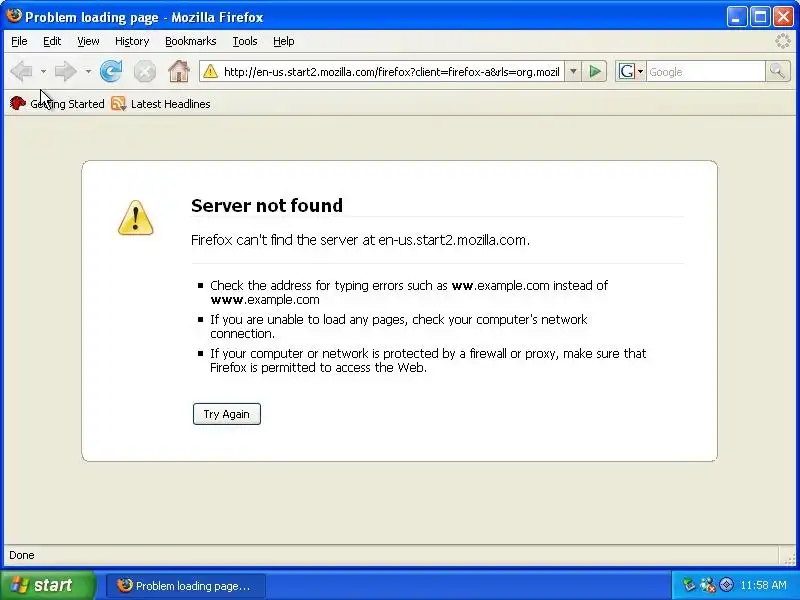The height and width of the screenshot is (600, 800).
Task: Click the Stop loading icon
Action: (145, 71)
